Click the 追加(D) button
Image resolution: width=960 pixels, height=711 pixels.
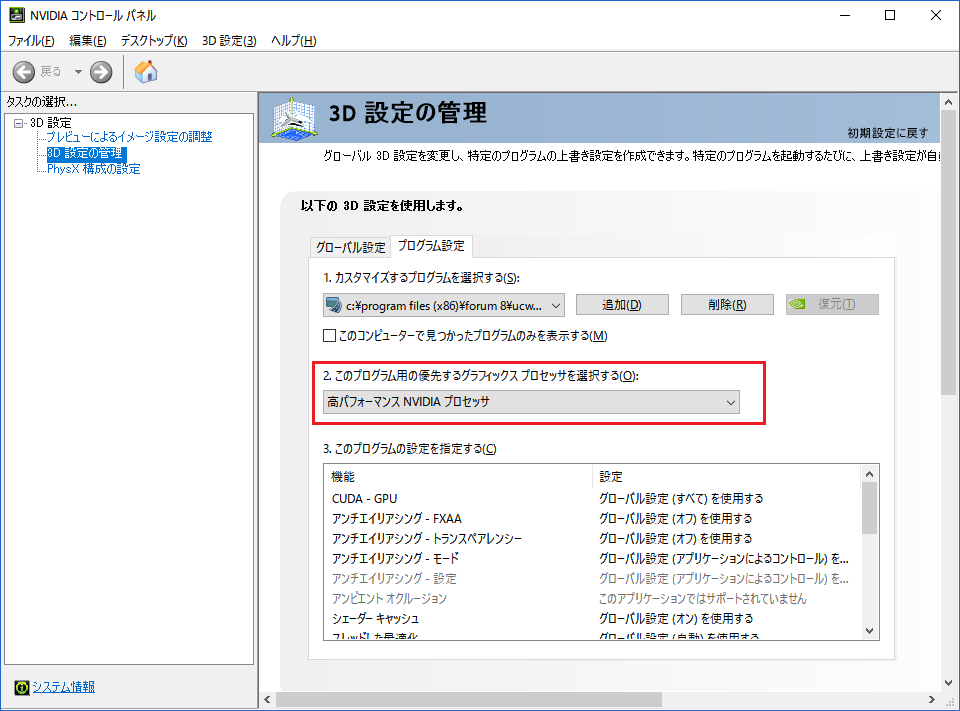point(622,304)
